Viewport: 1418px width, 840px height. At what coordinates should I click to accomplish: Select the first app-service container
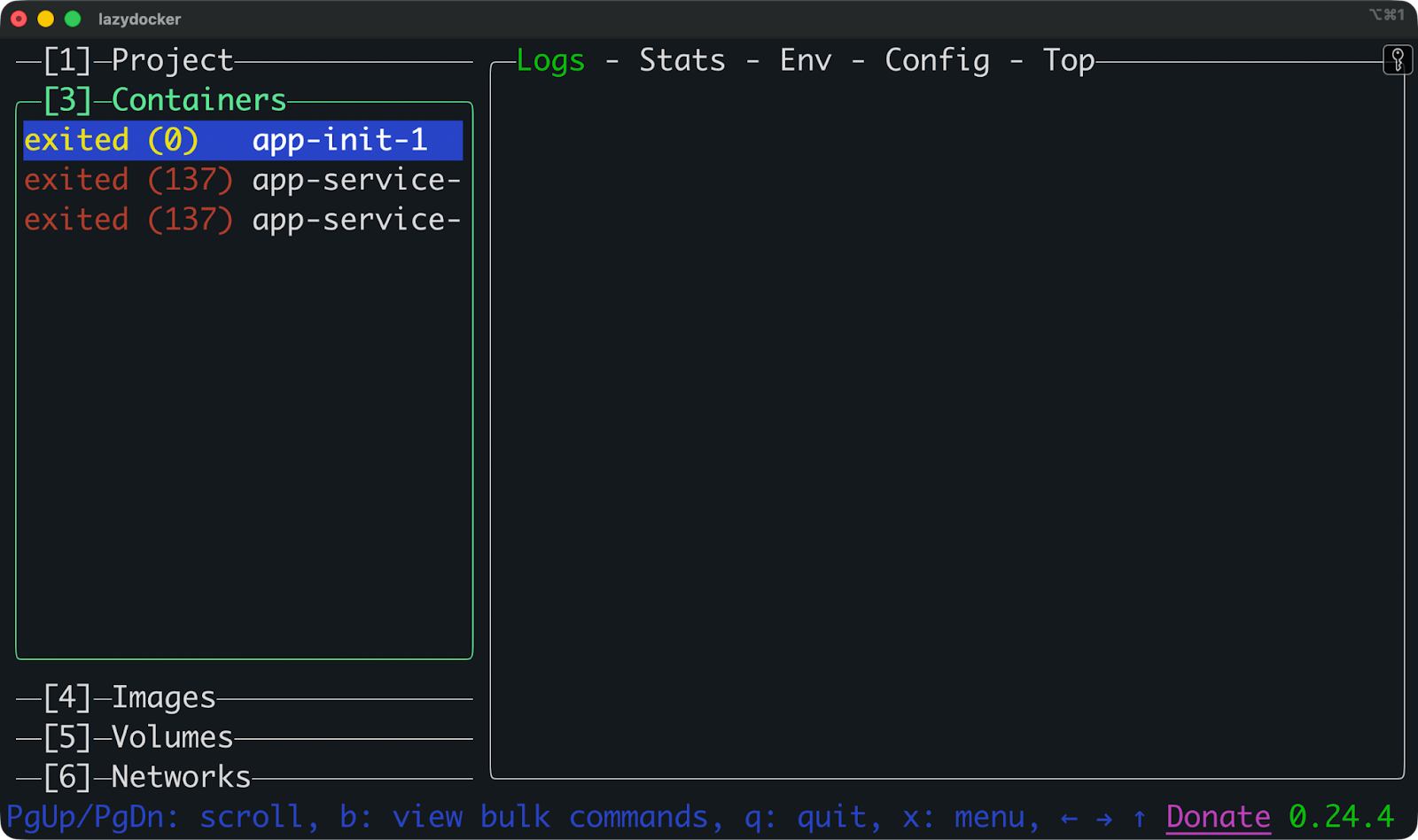point(355,179)
